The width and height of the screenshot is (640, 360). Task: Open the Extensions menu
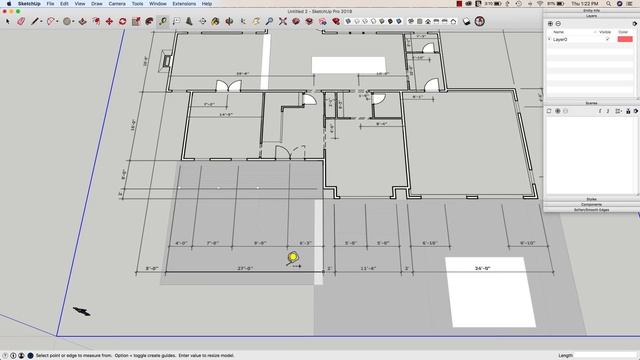coord(184,4)
